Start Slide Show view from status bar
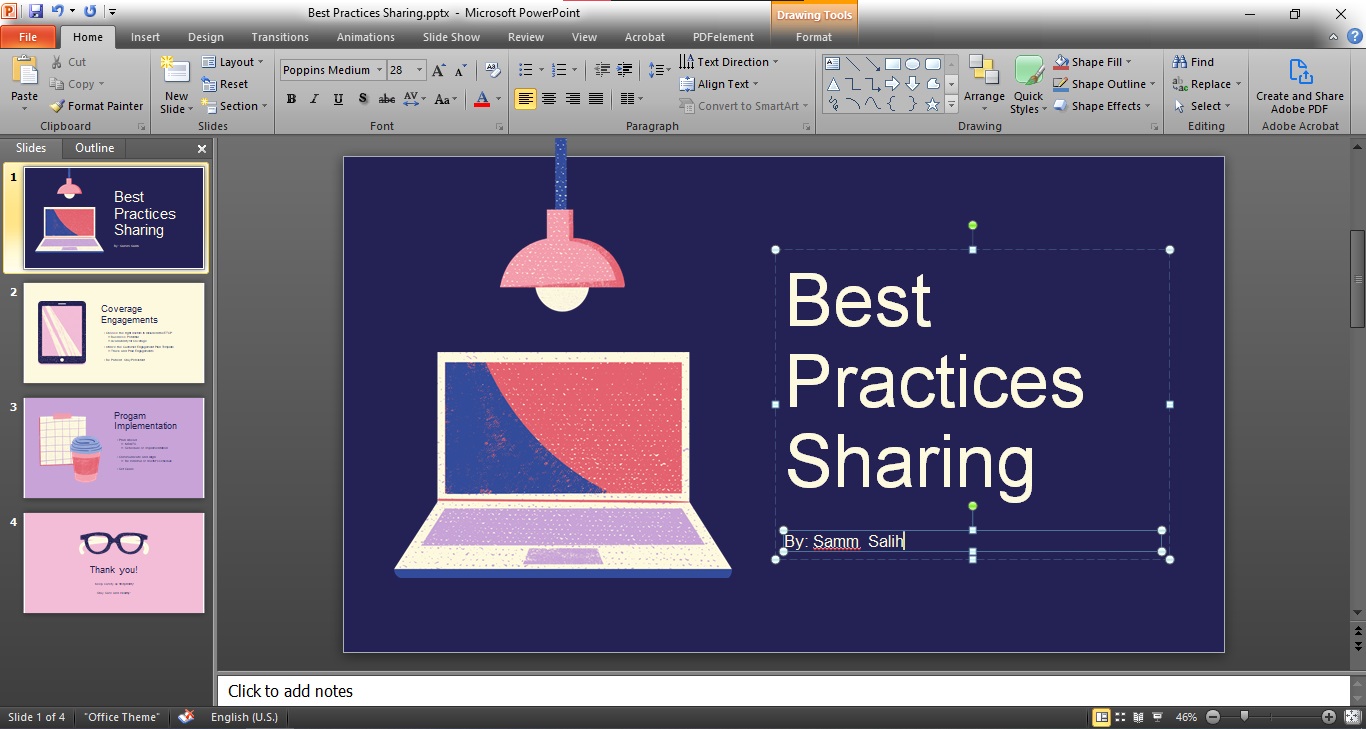This screenshot has height=729, width=1366. coord(1157,717)
